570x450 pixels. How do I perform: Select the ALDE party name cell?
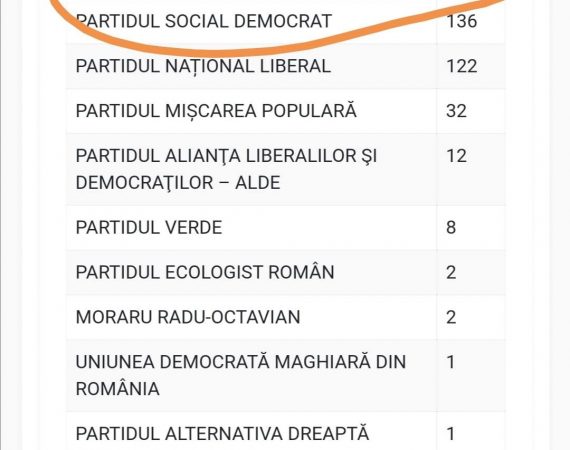(252, 169)
